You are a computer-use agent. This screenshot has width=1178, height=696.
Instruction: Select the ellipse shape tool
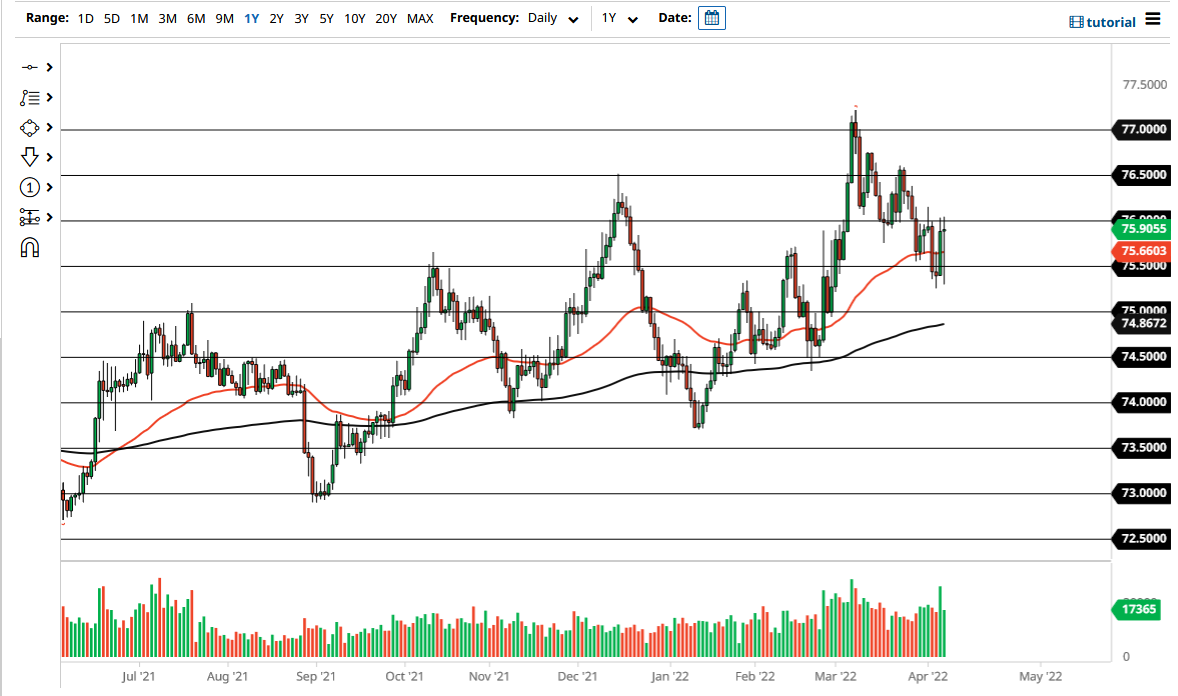[x=30, y=127]
